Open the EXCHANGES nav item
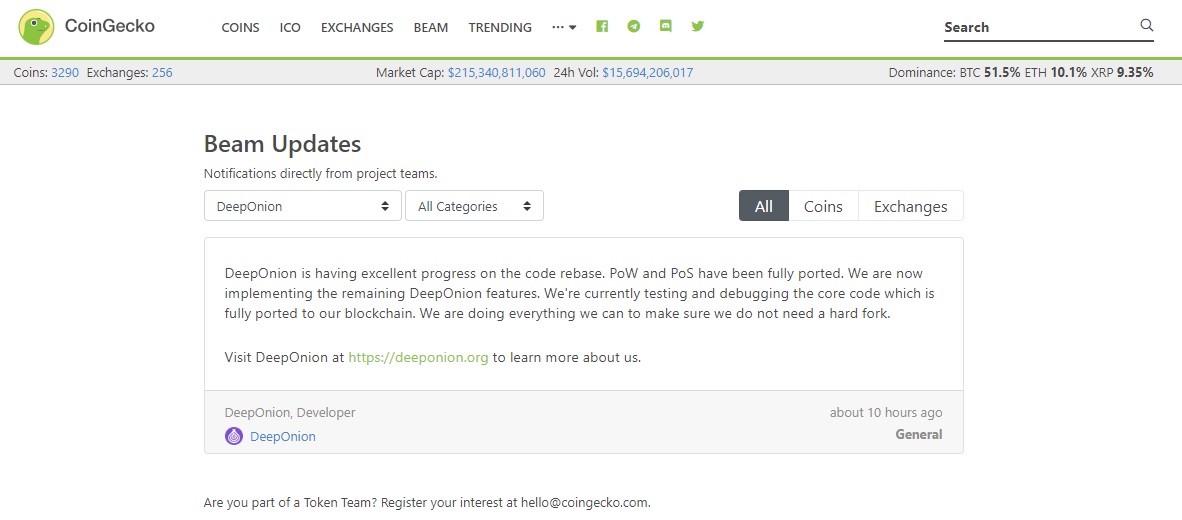This screenshot has height=520, width=1182. [357, 27]
